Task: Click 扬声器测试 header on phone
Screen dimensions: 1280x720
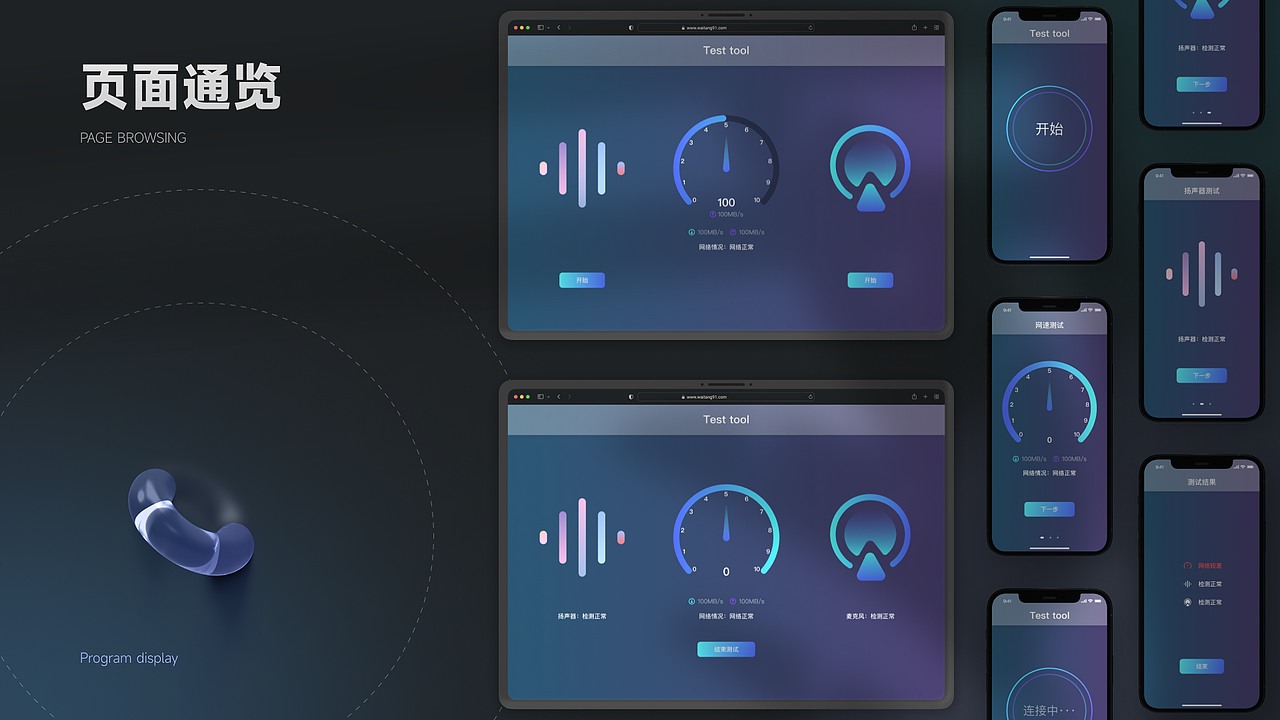Action: click(1202, 190)
